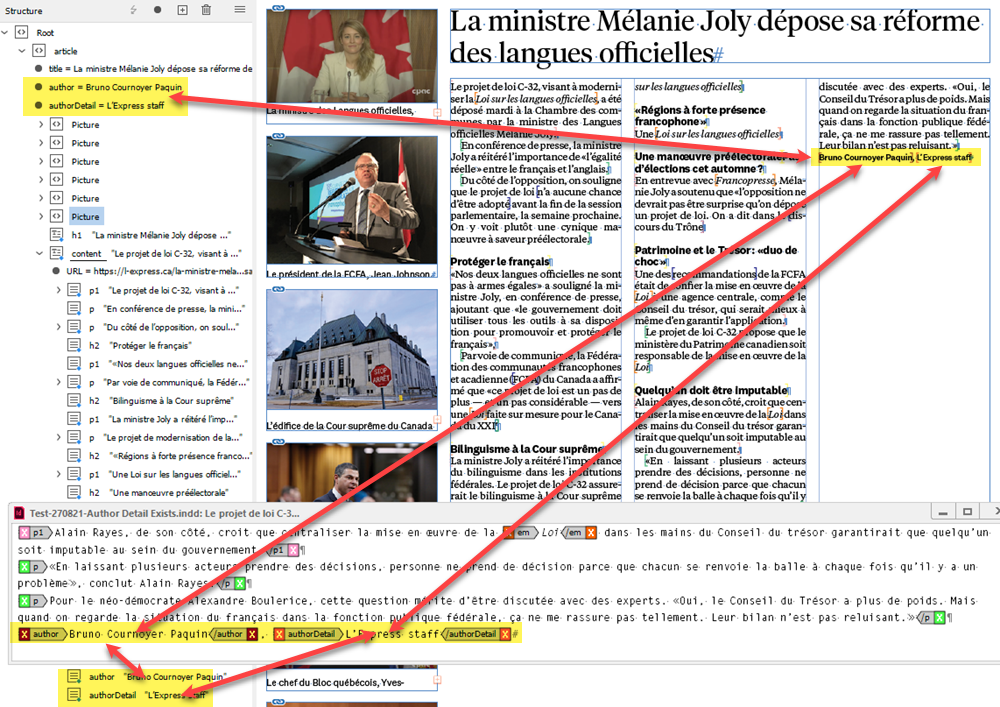
Task: Collapse the Root element chevron
Action: [x=5, y=32]
